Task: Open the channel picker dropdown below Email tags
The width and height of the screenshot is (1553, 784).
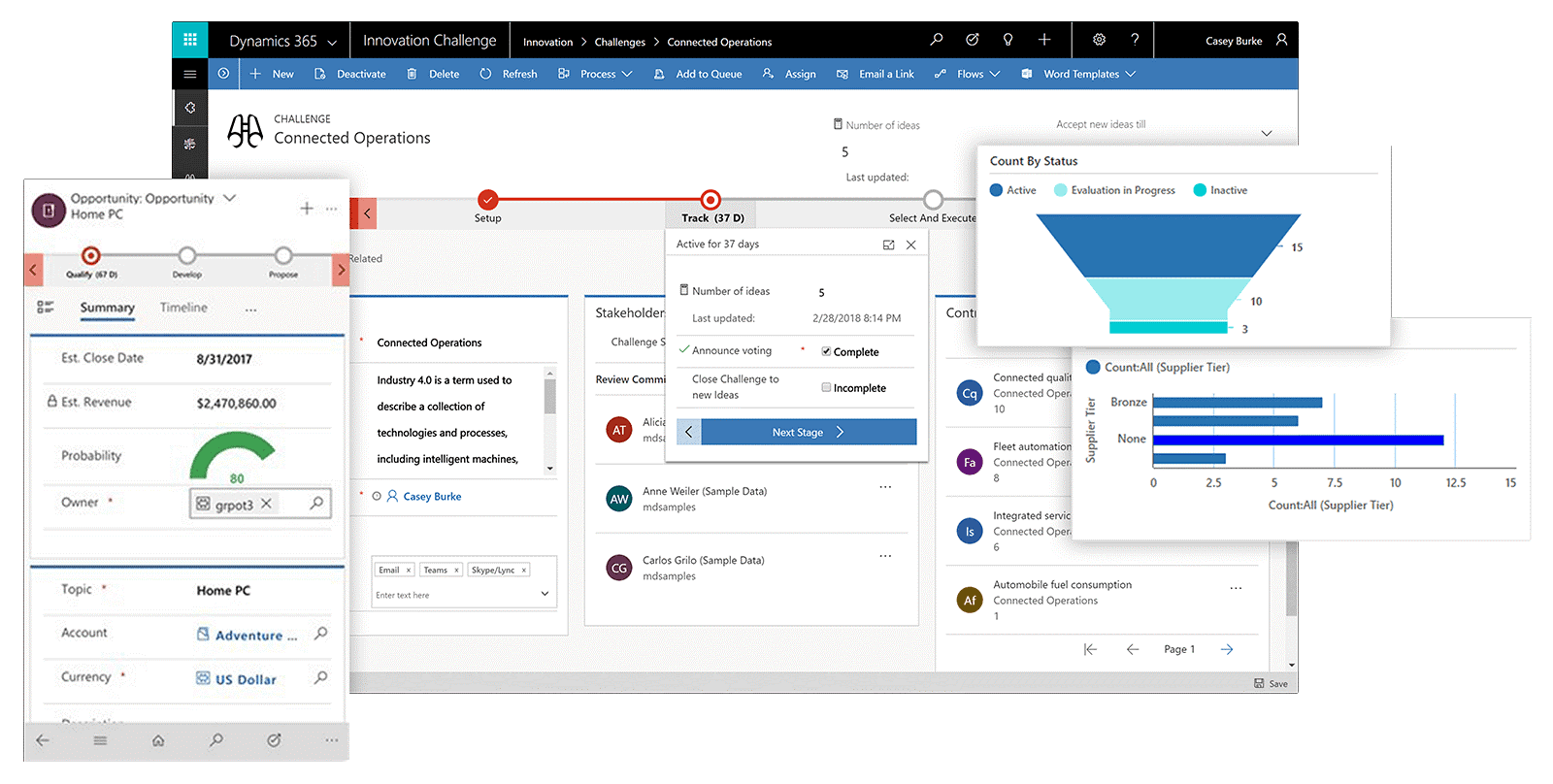Action: pyautogui.click(x=545, y=594)
